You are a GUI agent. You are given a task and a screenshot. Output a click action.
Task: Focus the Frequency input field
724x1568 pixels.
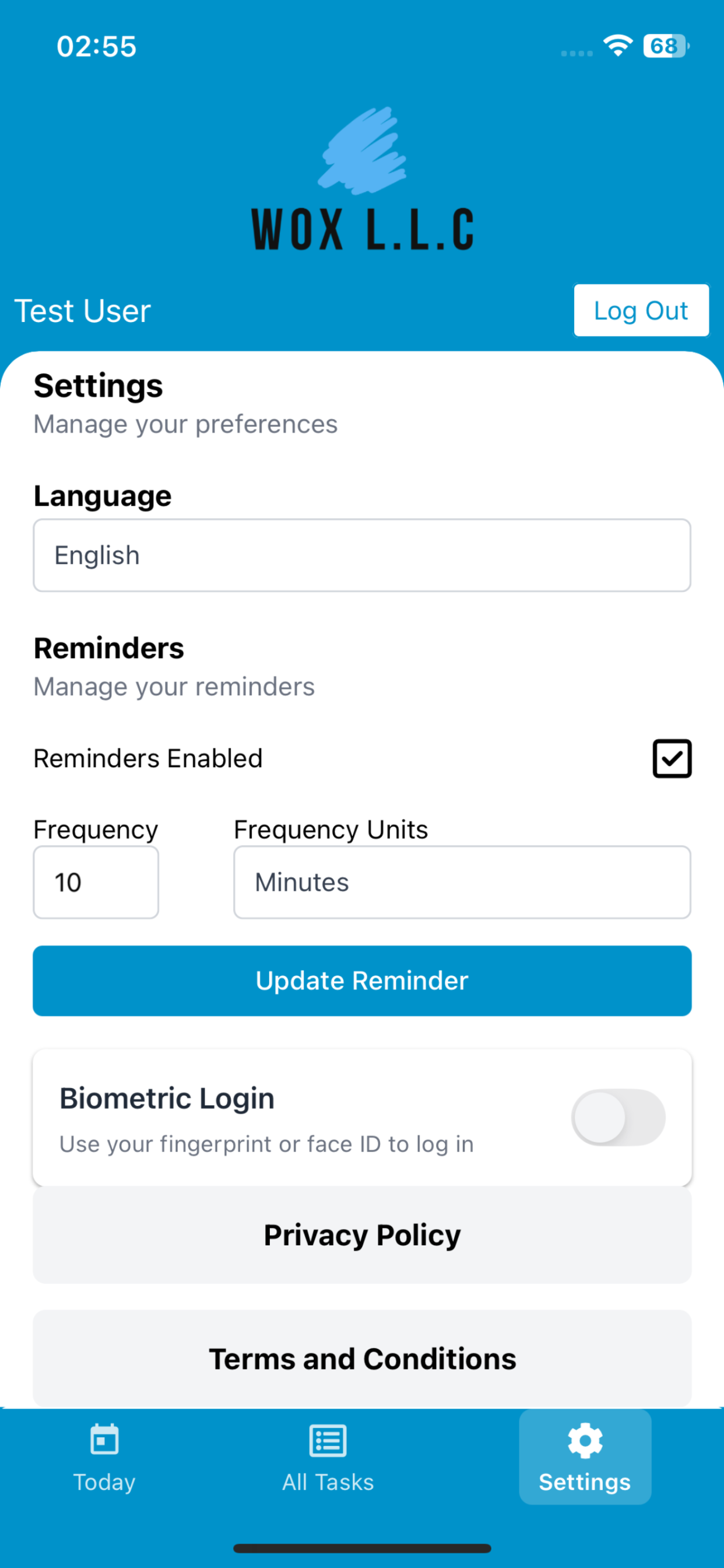click(x=96, y=882)
